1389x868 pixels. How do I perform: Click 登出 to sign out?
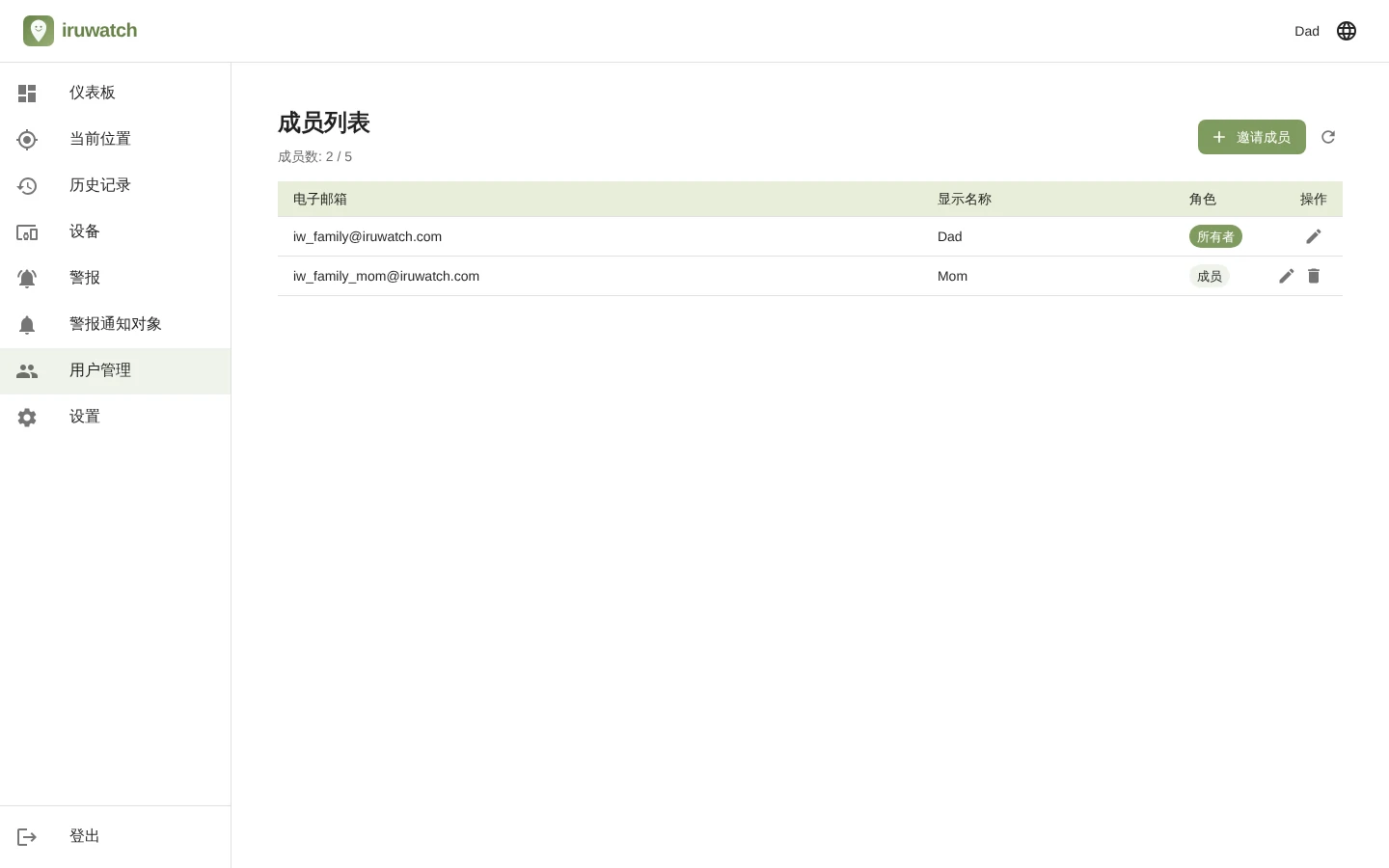(x=115, y=836)
